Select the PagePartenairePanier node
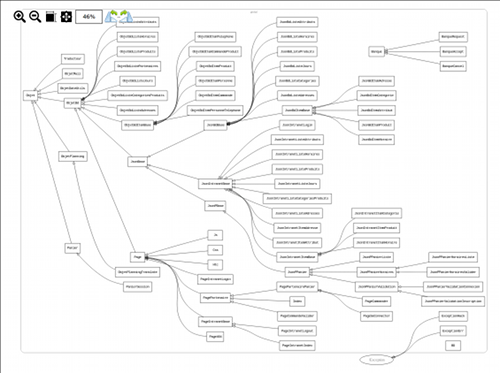This screenshot has width=500, height=373. (x=297, y=287)
